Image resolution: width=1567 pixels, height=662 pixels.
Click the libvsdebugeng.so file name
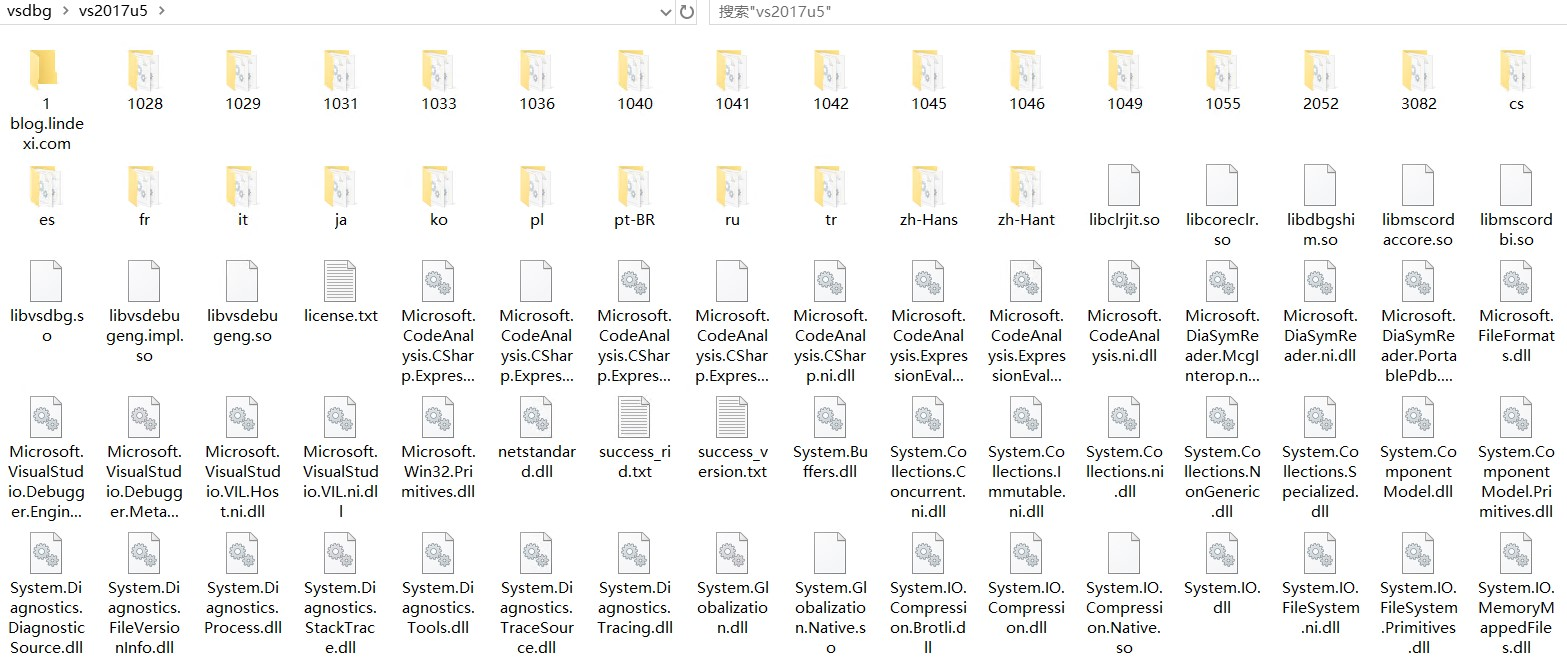243,326
